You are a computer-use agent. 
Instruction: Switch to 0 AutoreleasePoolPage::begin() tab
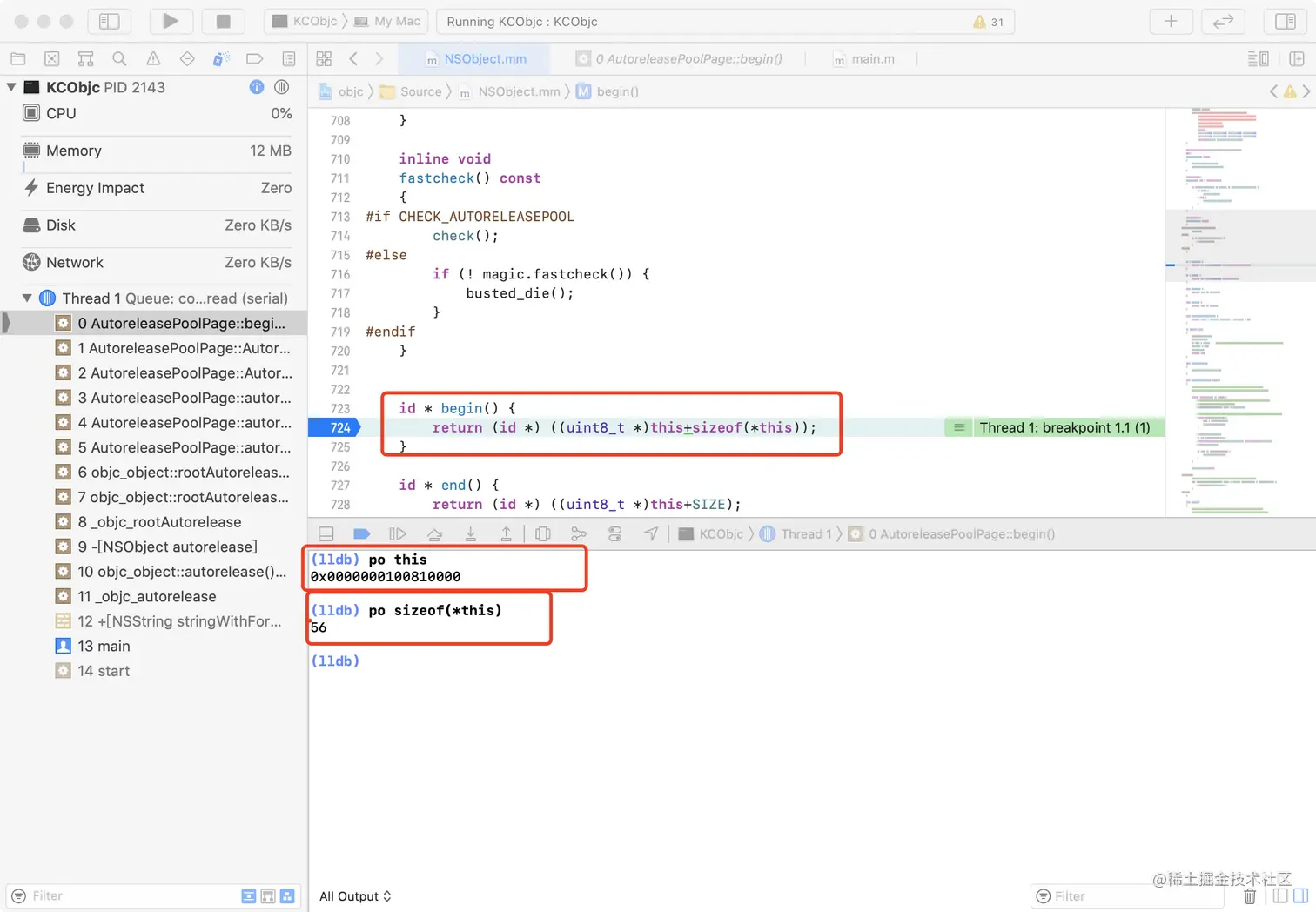(x=679, y=59)
